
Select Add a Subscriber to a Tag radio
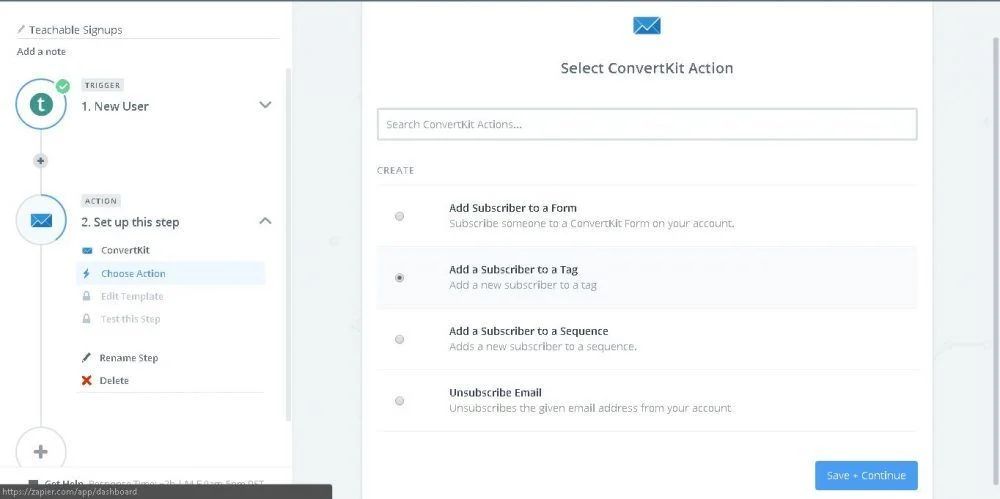click(400, 278)
